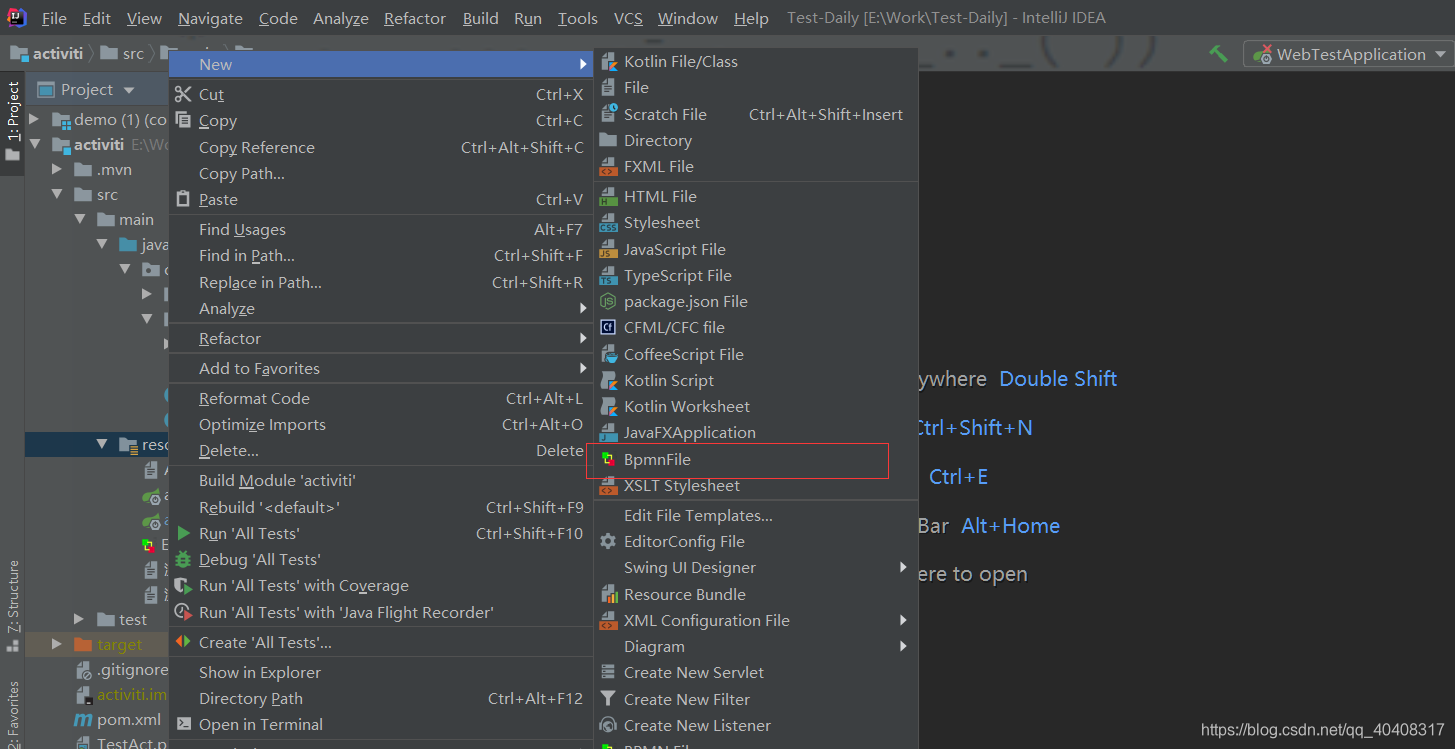The image size is (1455, 749).
Task: Expand the target folder
Action: (57, 645)
